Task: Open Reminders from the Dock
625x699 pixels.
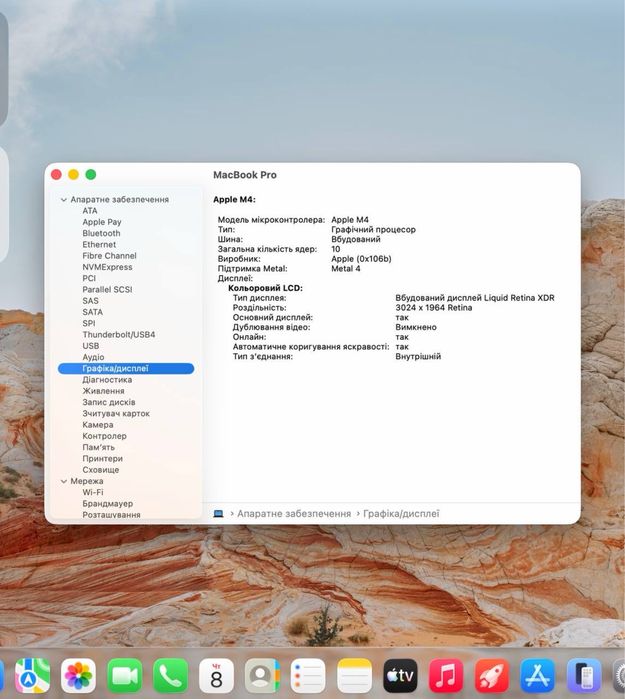Action: point(308,675)
